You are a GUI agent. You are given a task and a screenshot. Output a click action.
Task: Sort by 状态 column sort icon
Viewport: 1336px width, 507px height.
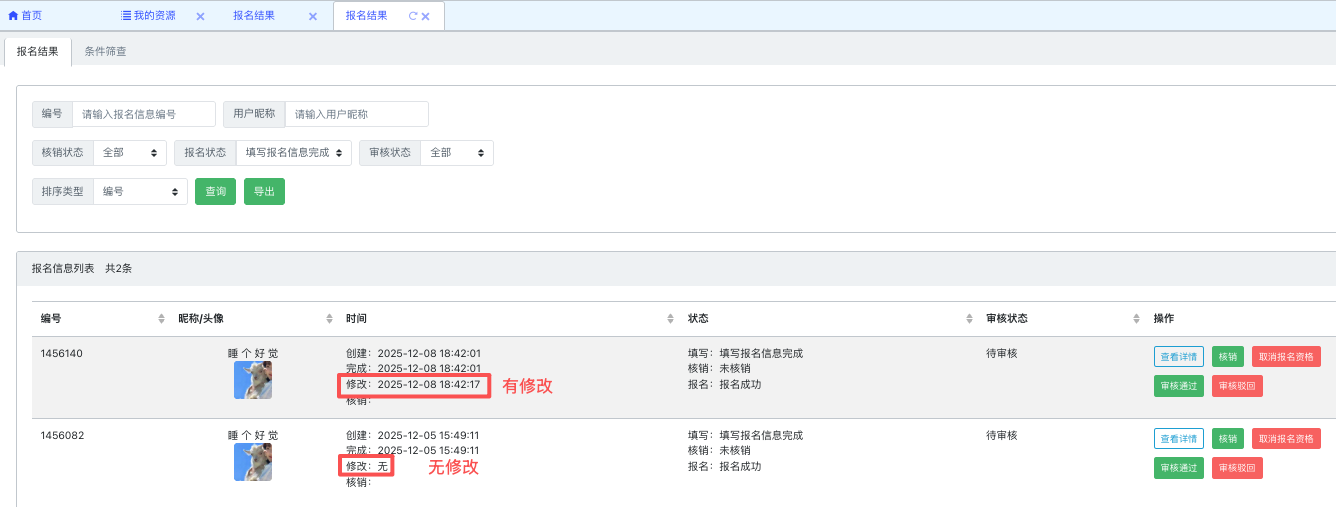[x=969, y=319]
